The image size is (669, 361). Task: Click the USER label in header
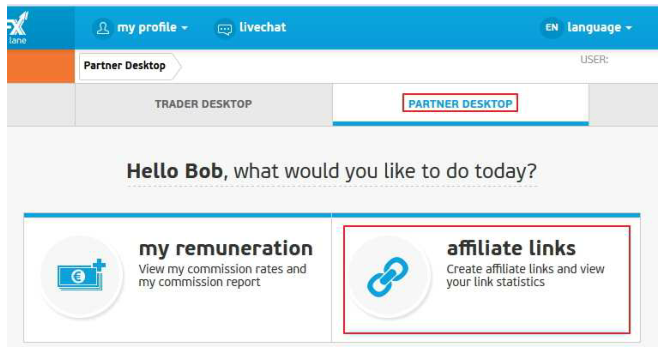(594, 59)
